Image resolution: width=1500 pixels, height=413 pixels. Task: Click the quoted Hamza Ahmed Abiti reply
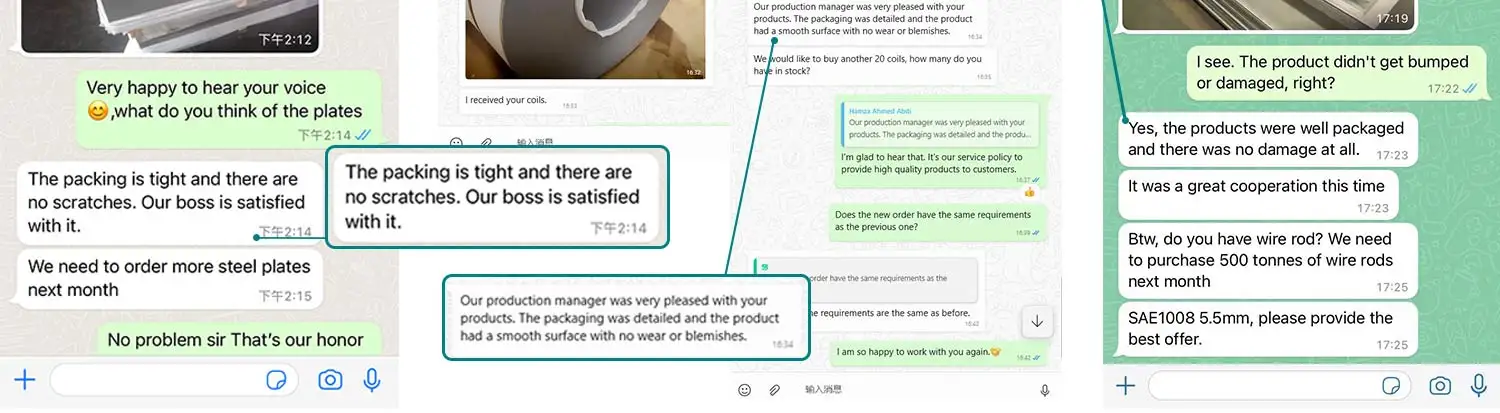[937, 122]
